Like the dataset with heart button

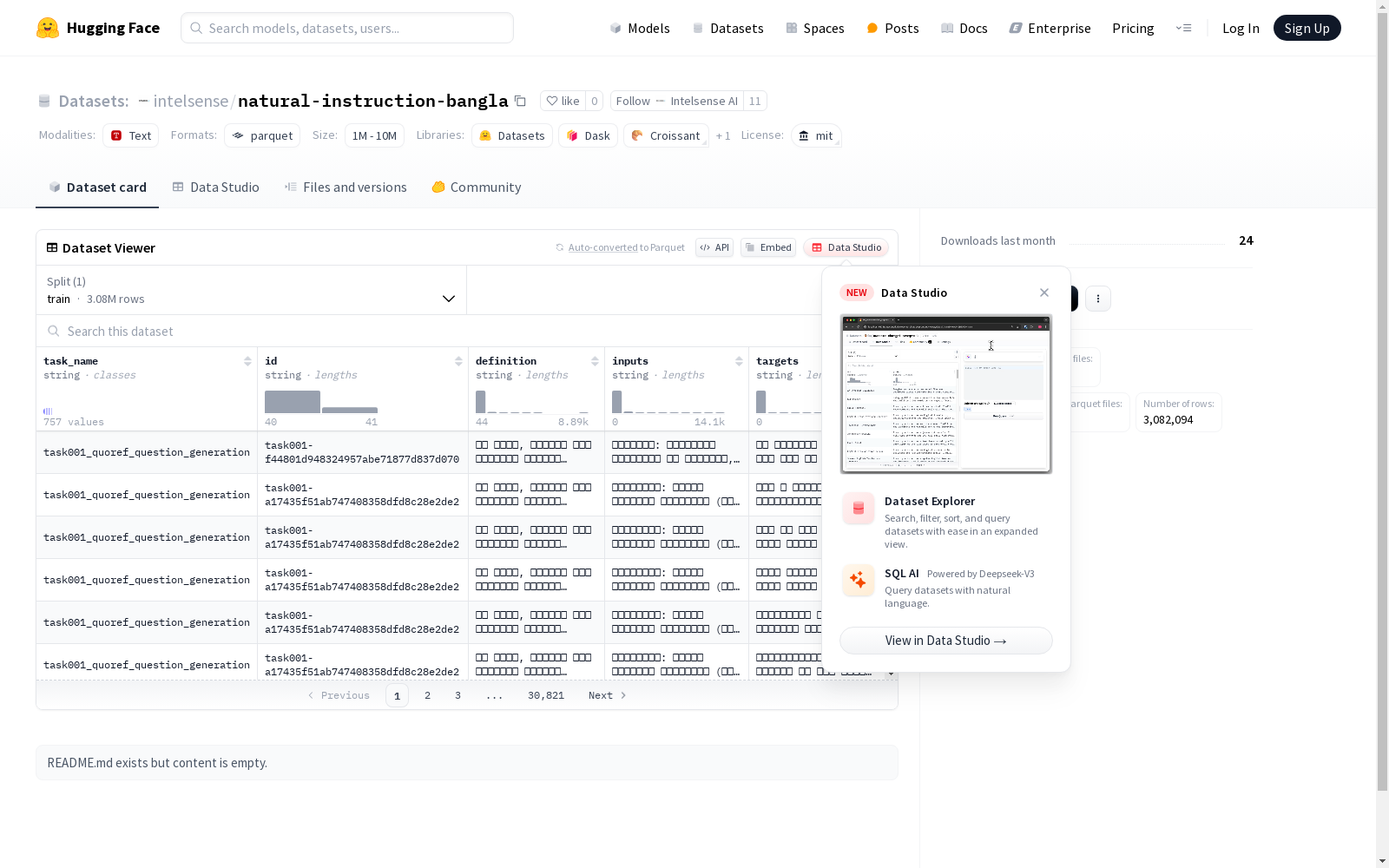point(563,101)
